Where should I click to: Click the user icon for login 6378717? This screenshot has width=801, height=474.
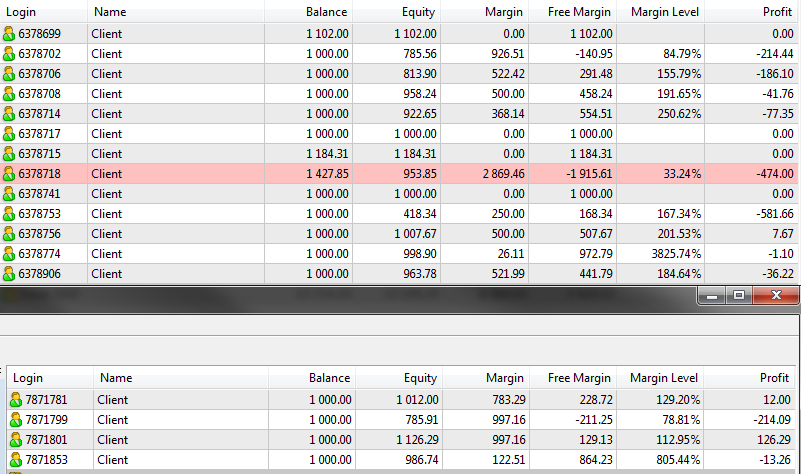(x=9, y=134)
